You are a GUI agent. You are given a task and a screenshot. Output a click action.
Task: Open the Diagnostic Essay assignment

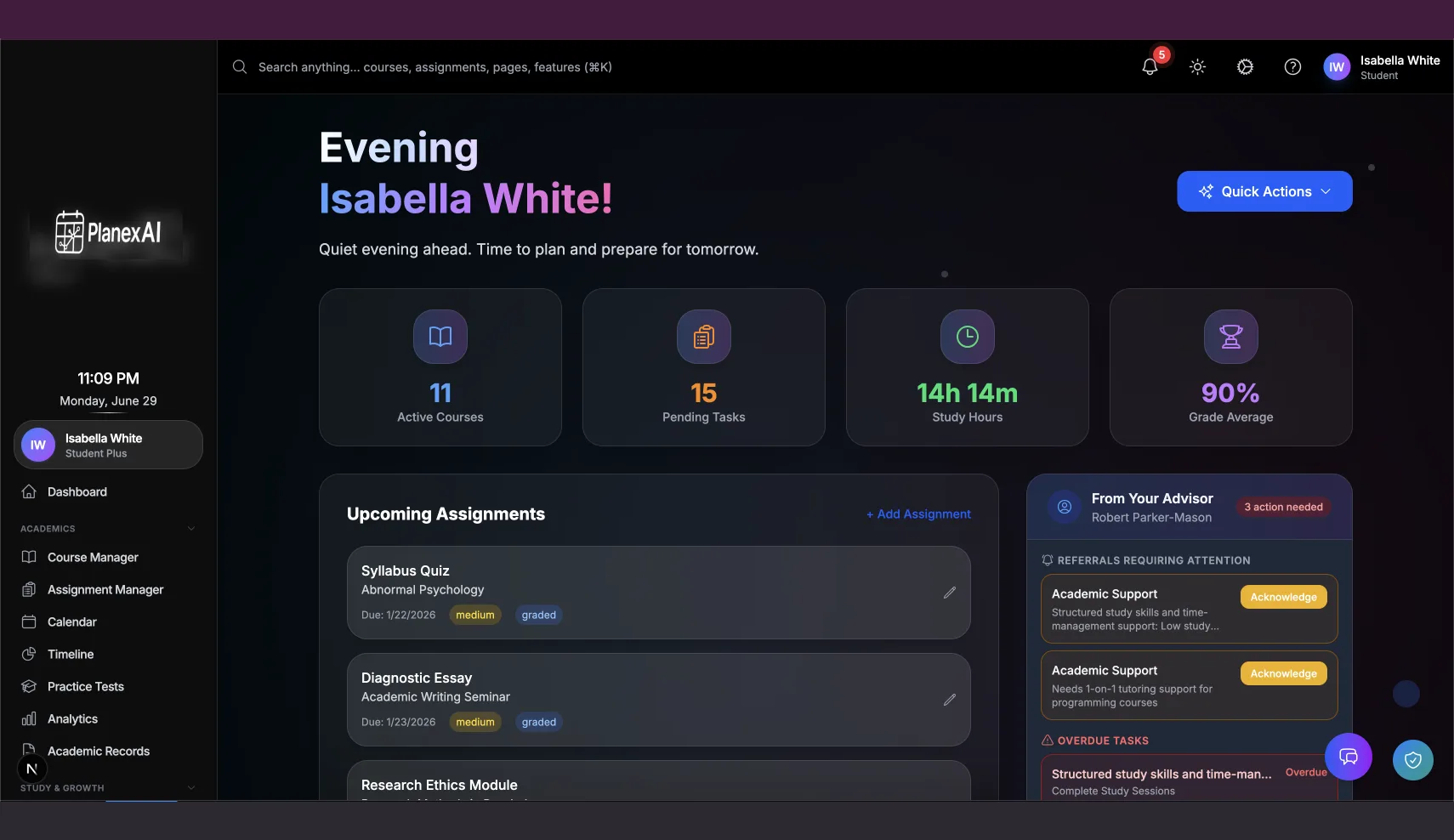(659, 700)
